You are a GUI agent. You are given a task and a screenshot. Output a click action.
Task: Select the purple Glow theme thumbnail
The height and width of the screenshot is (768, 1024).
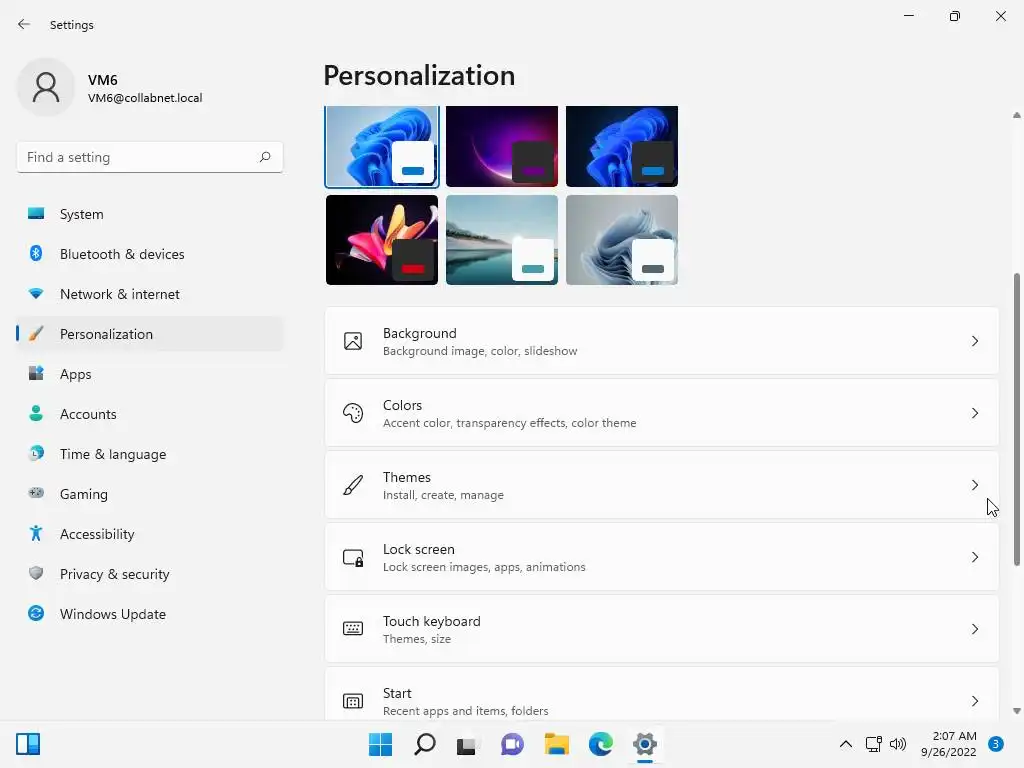click(x=502, y=146)
